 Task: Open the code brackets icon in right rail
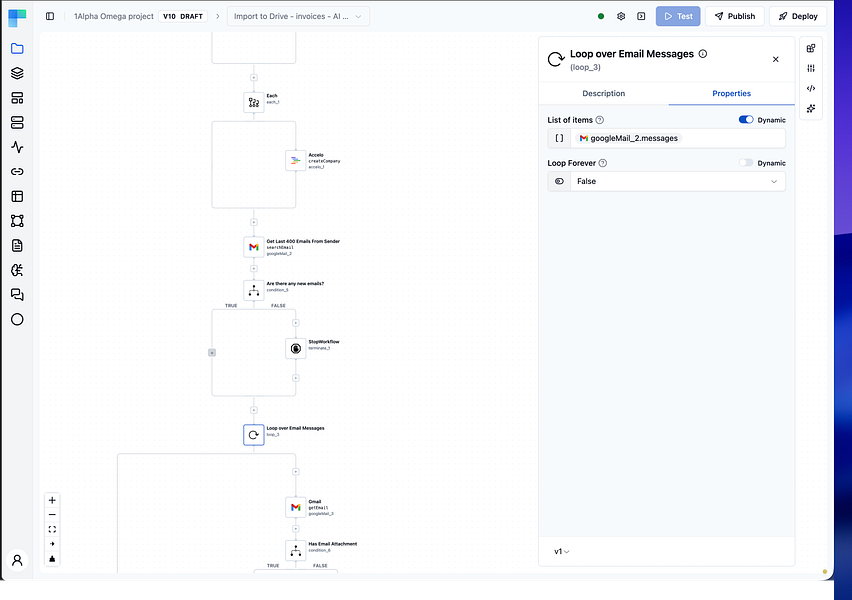click(811, 88)
